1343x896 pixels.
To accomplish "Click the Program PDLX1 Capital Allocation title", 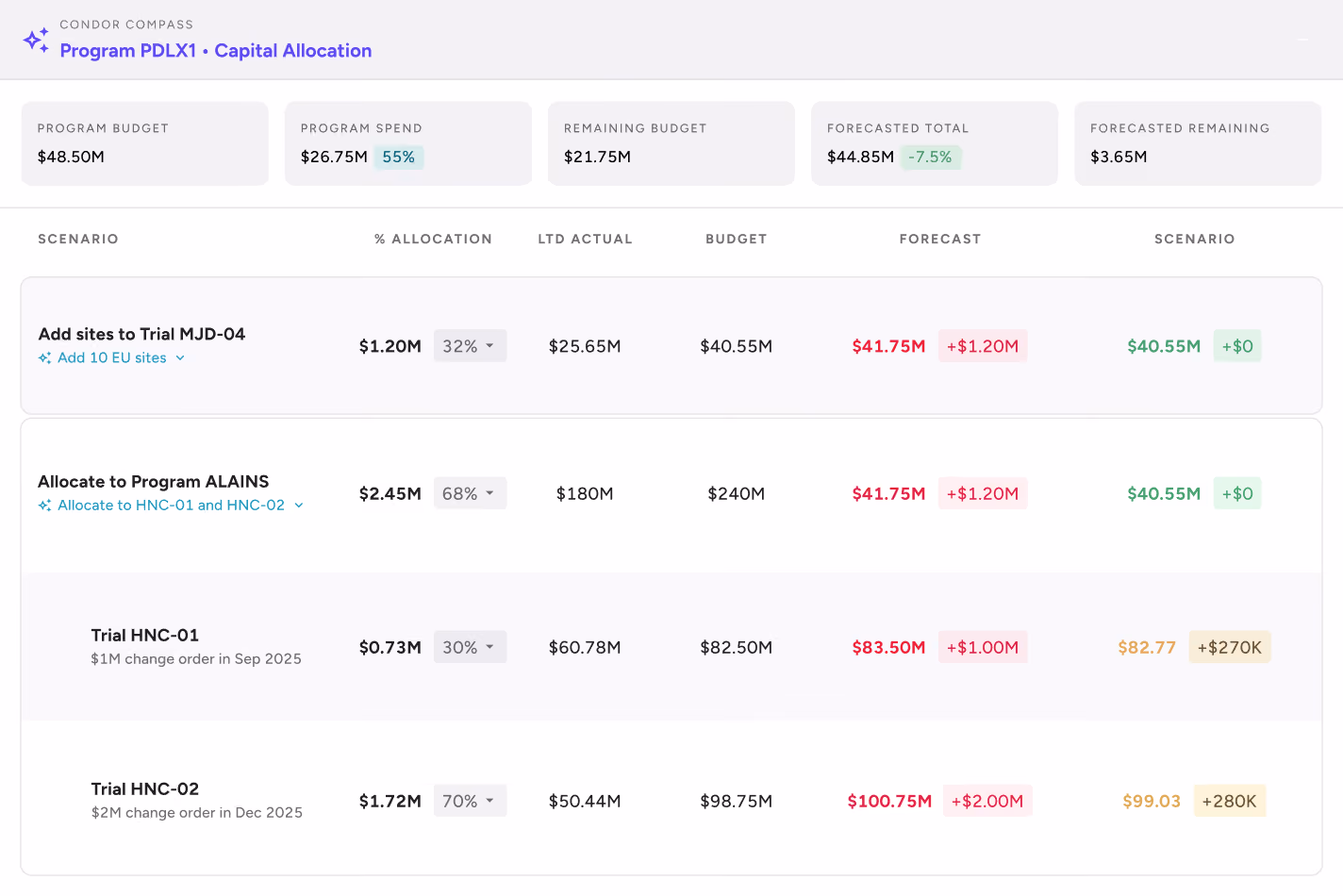I will tap(216, 51).
